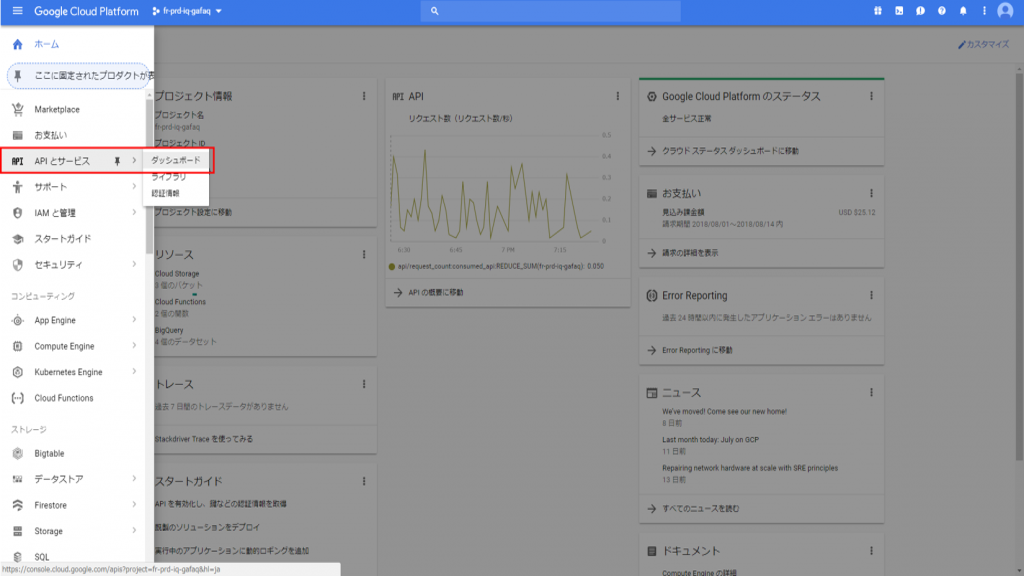1024x576 pixels.
Task: Click the App Engine icon
Action: tap(18, 320)
